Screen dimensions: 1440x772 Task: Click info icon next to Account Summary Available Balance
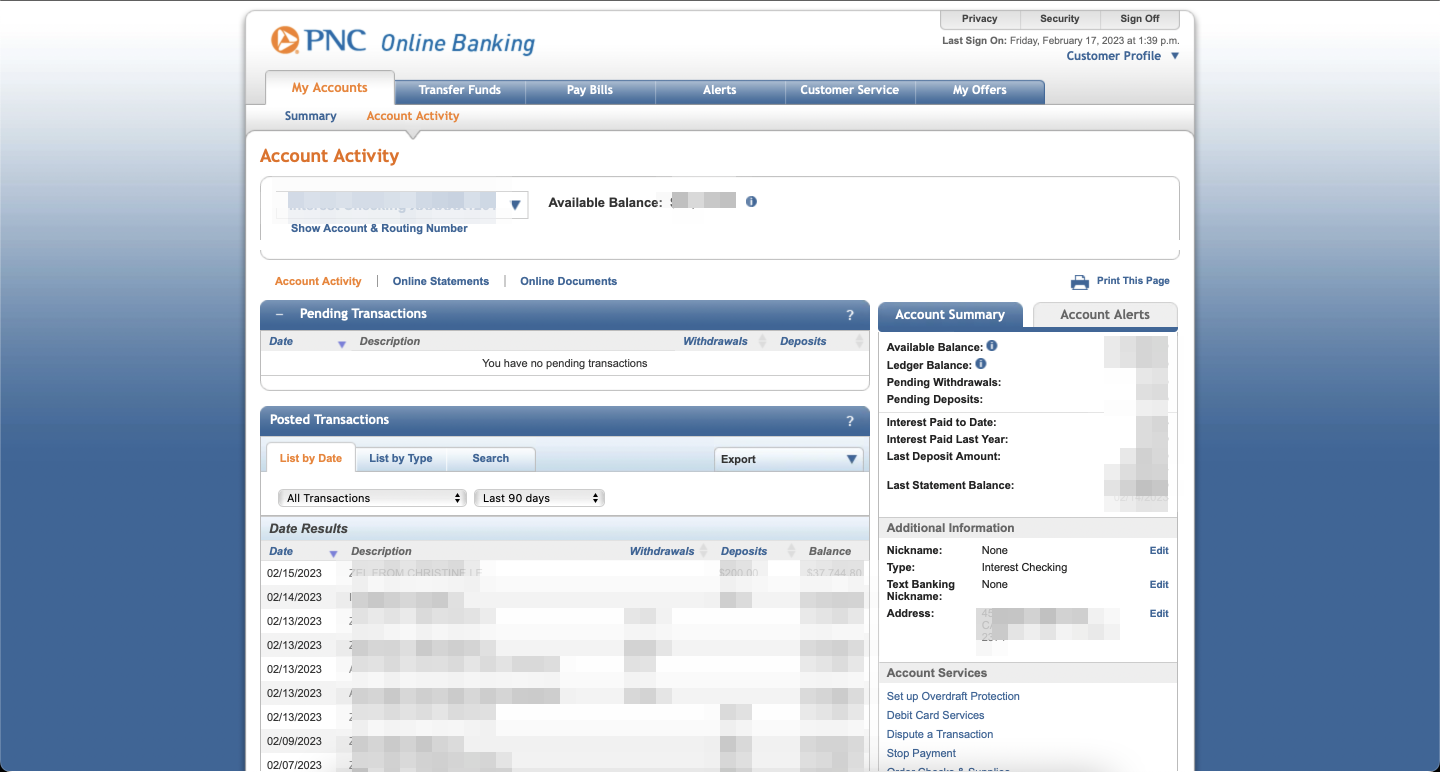pos(992,346)
